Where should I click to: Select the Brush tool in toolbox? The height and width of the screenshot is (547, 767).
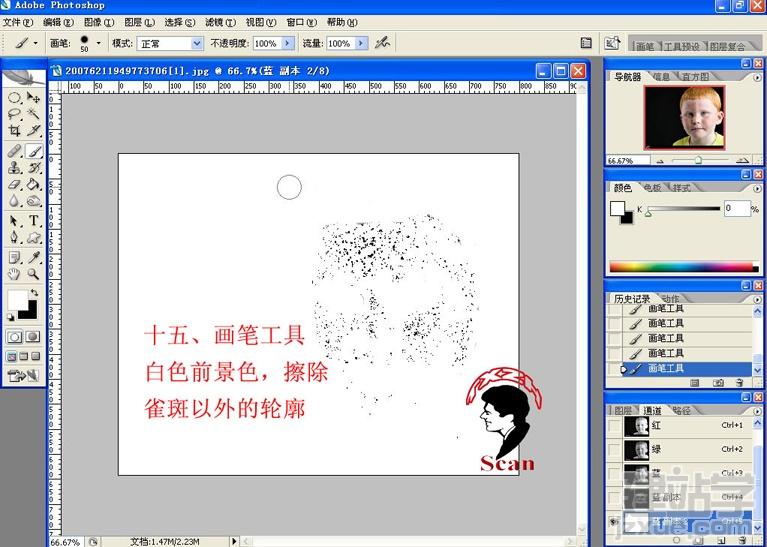pos(33,151)
